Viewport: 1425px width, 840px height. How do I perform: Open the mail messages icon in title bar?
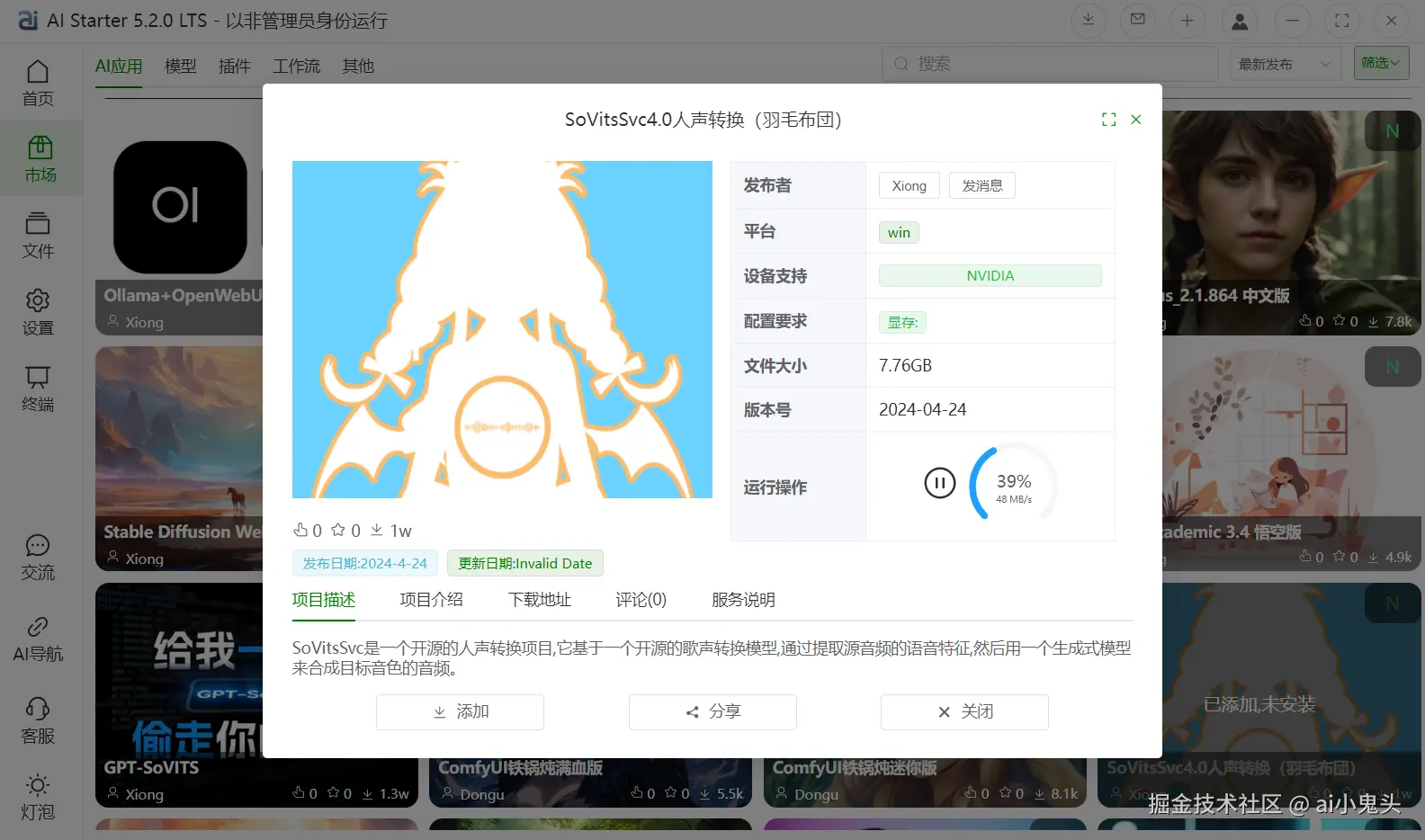[x=1138, y=20]
